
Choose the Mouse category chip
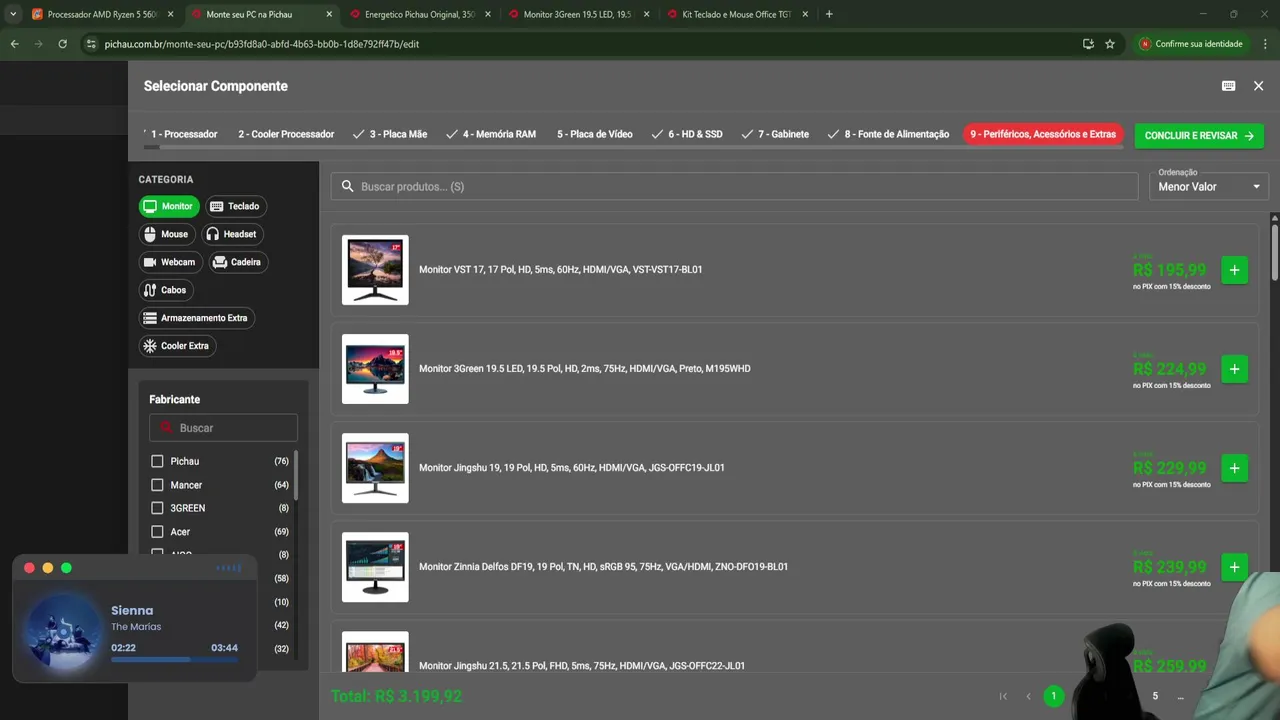(166, 234)
